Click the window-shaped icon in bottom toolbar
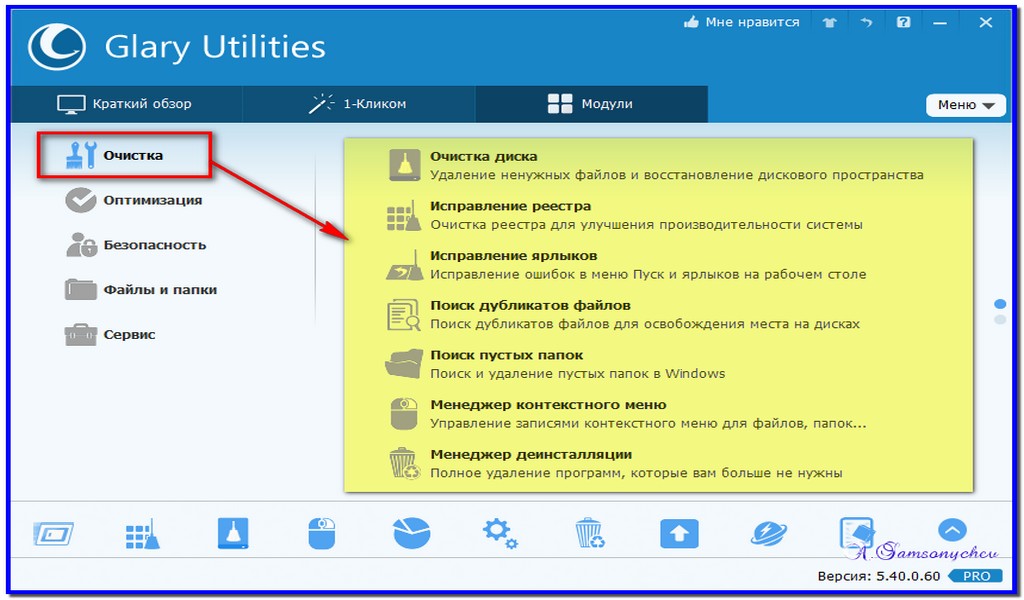 click(x=53, y=534)
